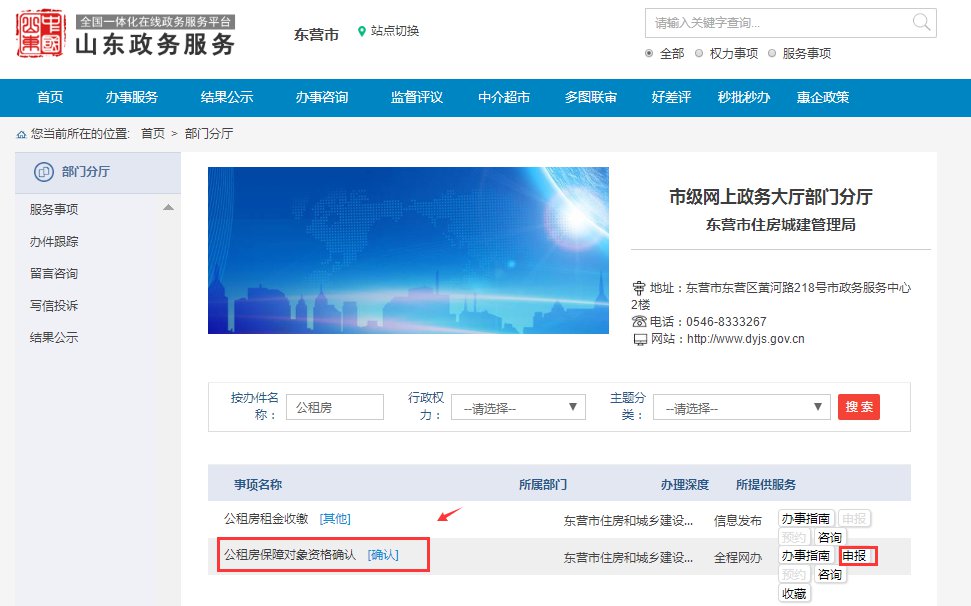Click 全程网办 in the 办理深度 column
This screenshot has height=606, width=971.
tap(738, 558)
